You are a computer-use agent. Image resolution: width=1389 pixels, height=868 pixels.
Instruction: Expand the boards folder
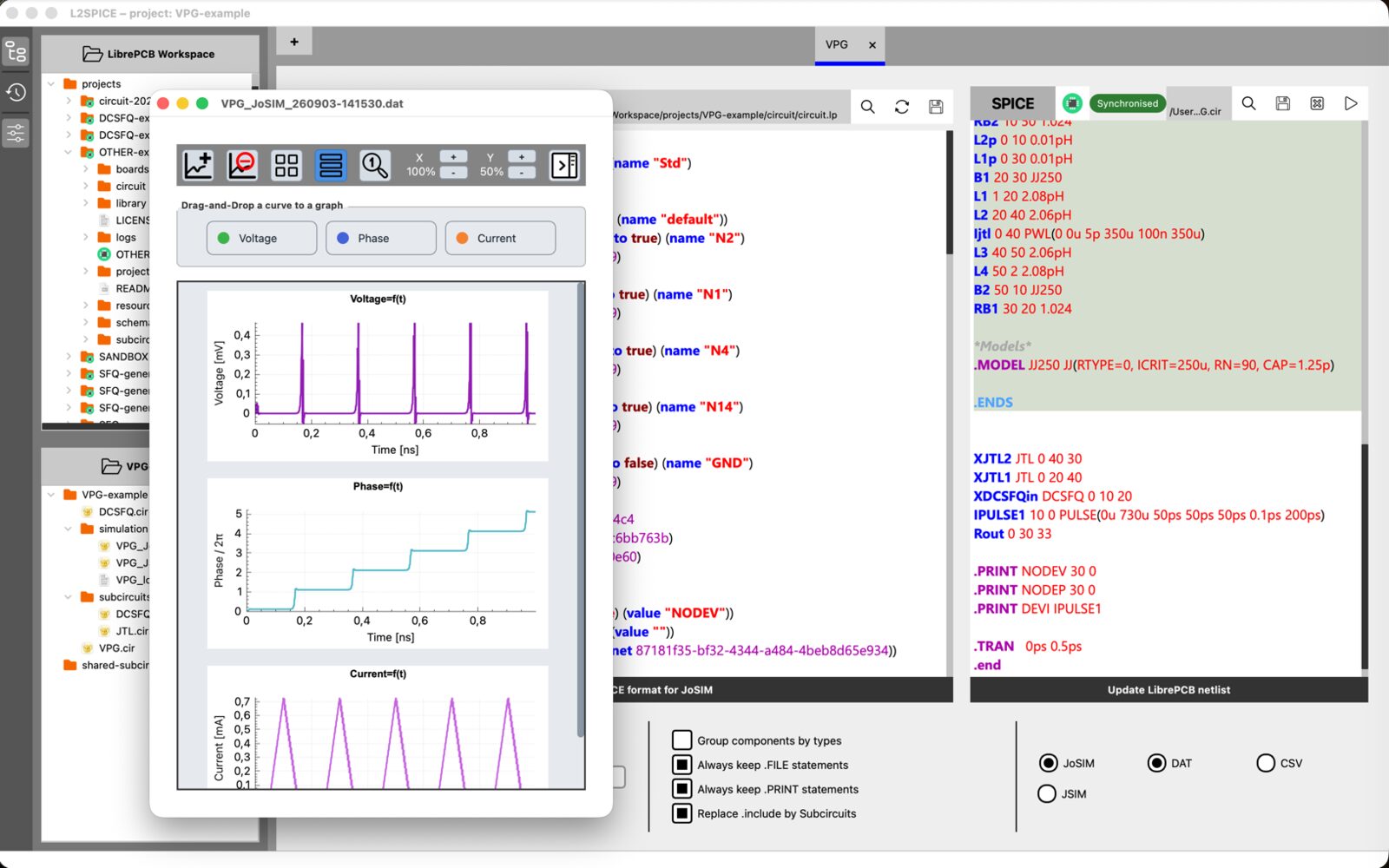point(86,169)
